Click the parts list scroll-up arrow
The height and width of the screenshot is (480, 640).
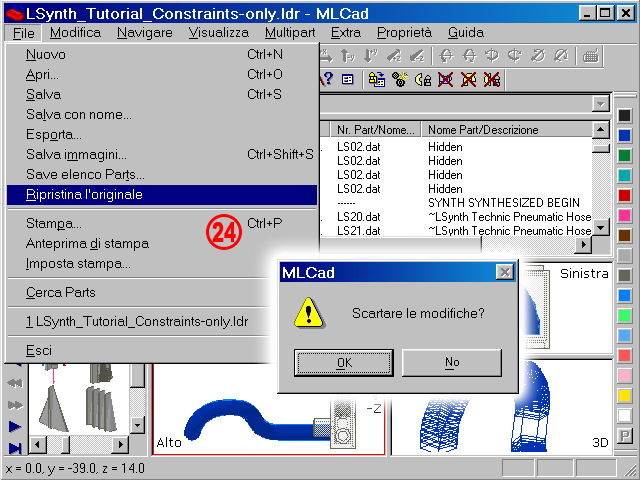point(600,130)
